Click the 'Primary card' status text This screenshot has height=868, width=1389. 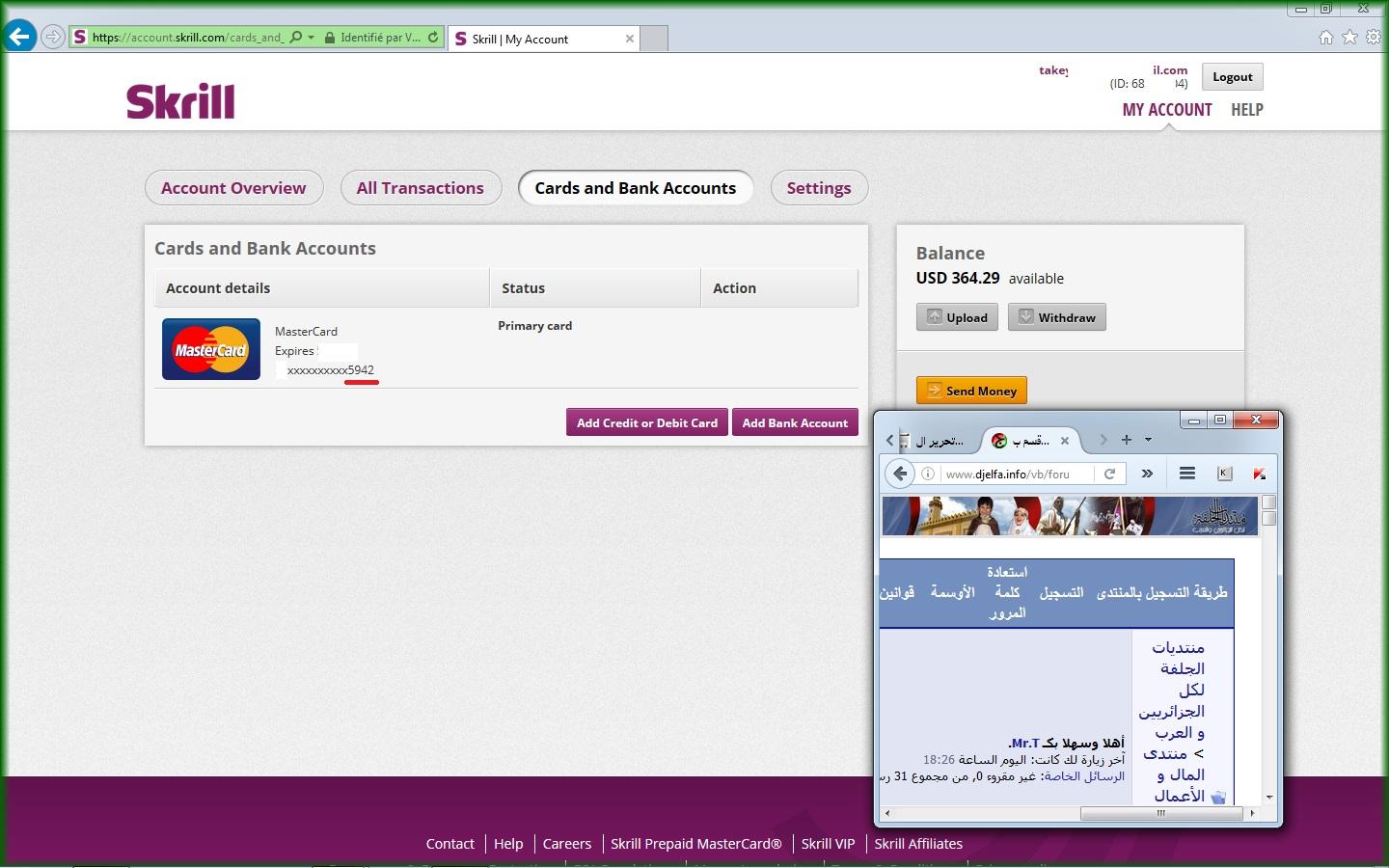click(534, 326)
